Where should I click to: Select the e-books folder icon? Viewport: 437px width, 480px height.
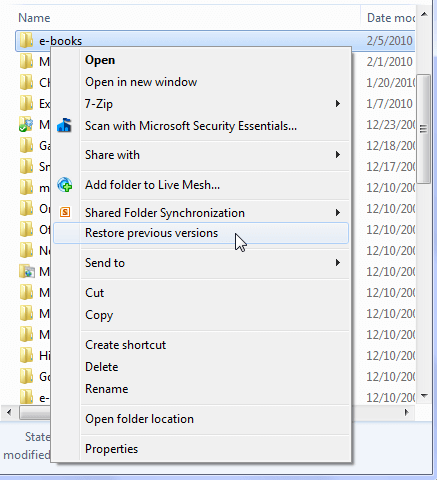[x=26, y=41]
